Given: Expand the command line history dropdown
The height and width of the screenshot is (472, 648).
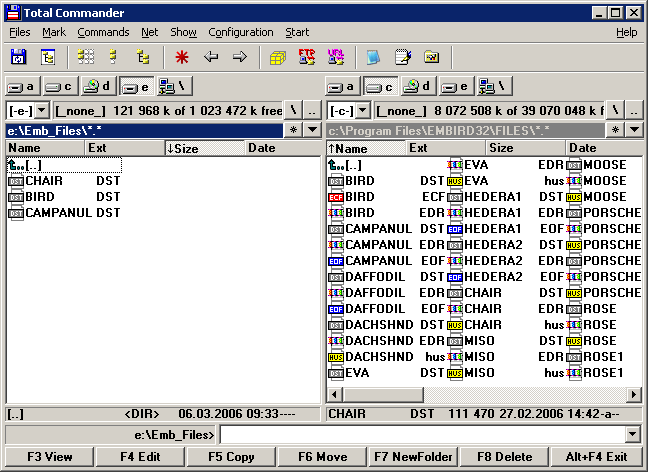Looking at the screenshot, I should click(632, 434).
